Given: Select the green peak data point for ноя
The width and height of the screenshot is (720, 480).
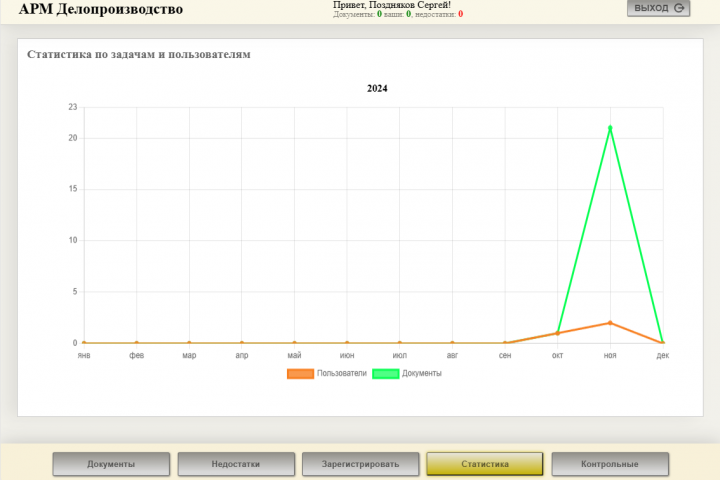Looking at the screenshot, I should [610, 128].
